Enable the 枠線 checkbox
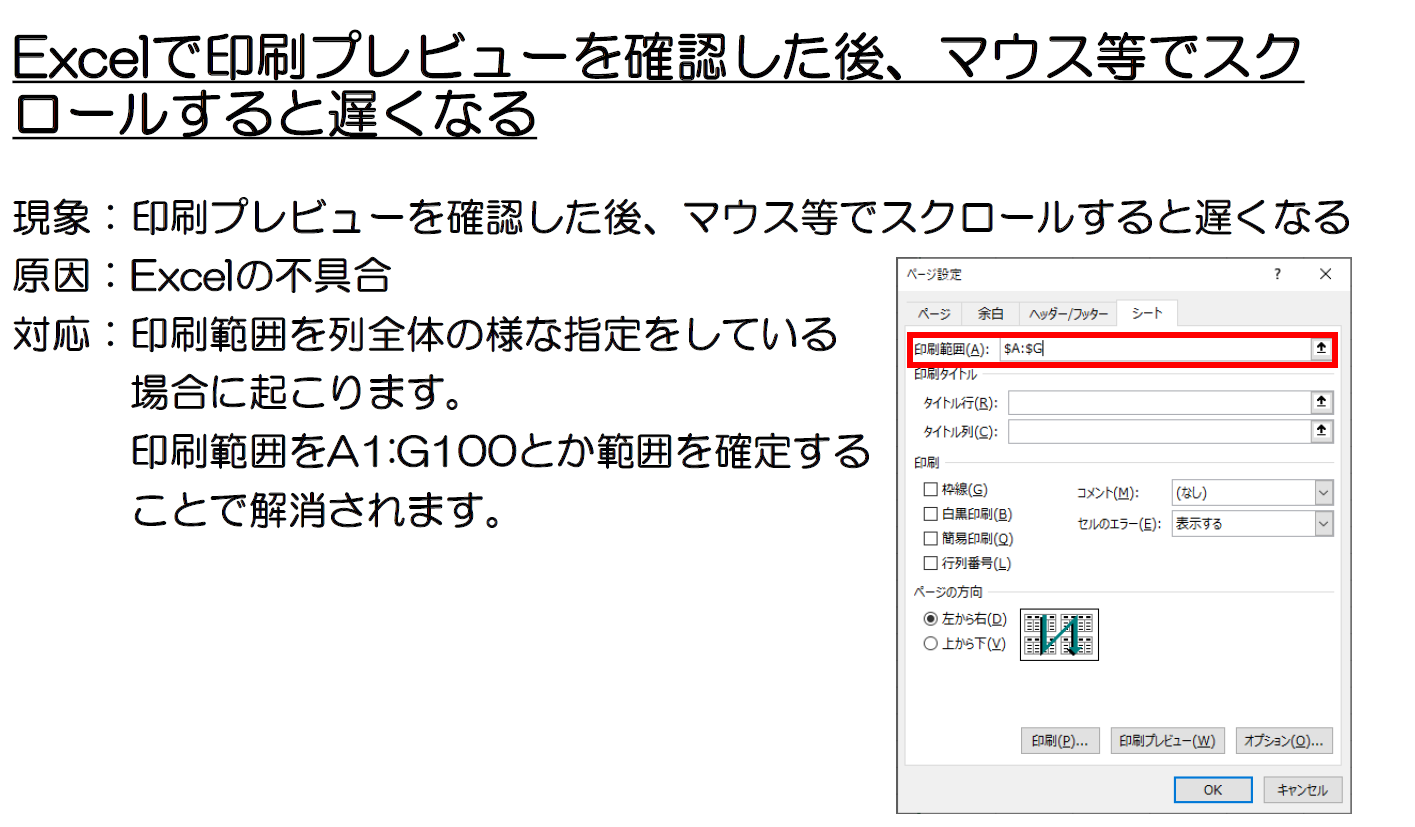1415x827 pixels. pos(931,490)
